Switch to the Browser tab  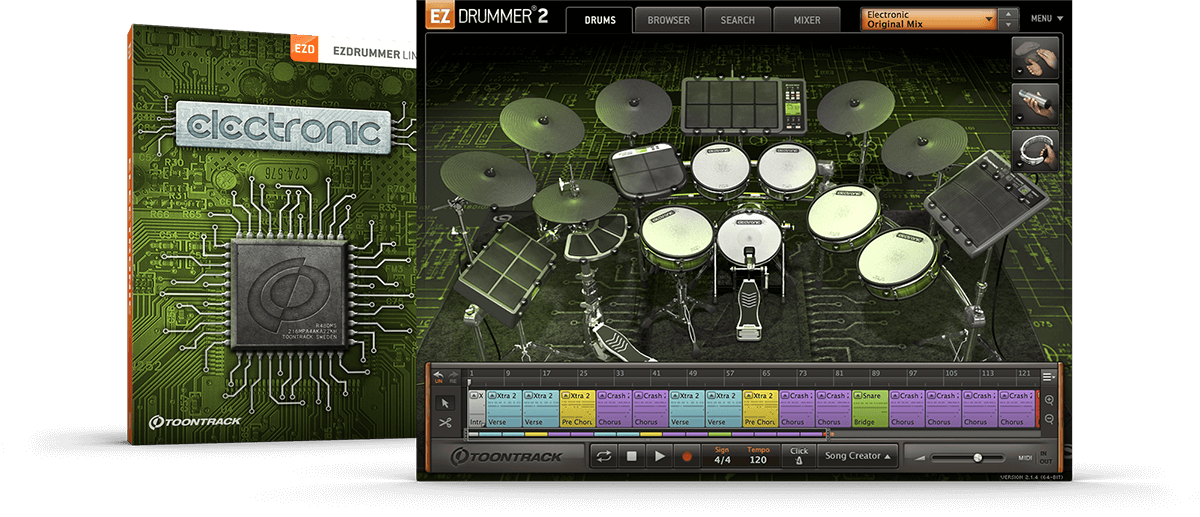(x=668, y=20)
